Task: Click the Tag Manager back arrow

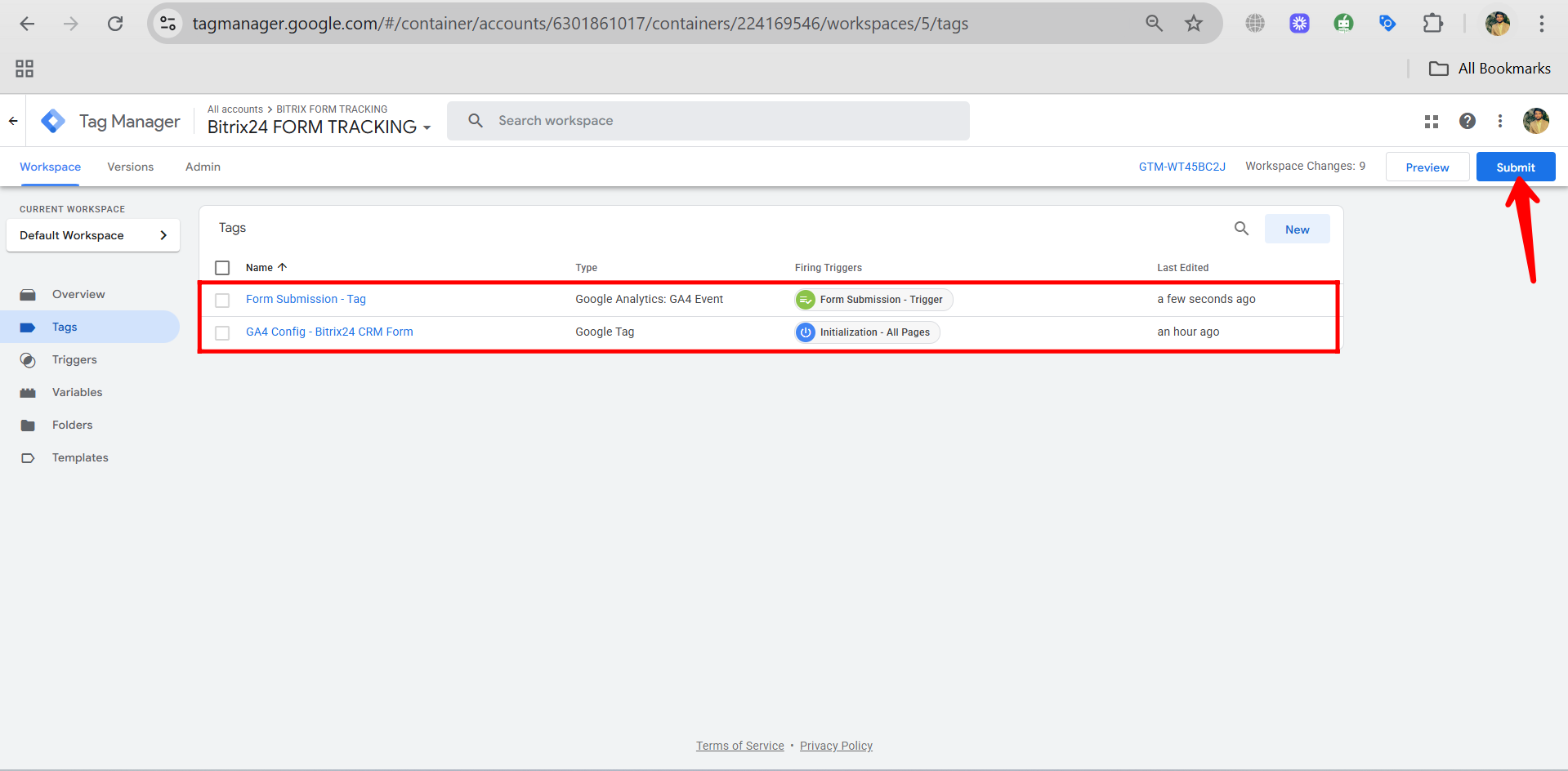Action: click(13, 121)
